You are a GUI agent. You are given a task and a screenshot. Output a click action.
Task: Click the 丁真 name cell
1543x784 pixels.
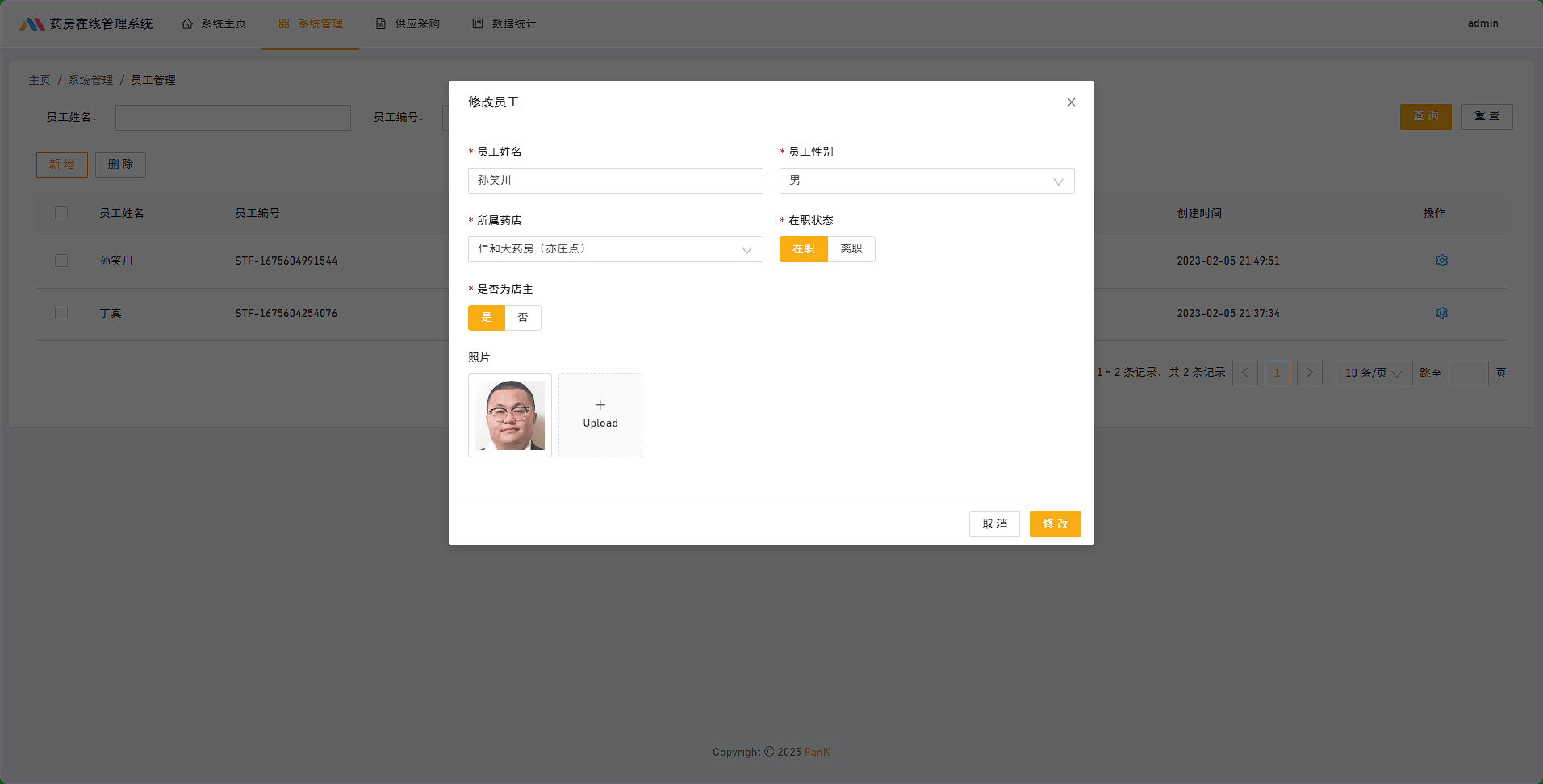click(111, 313)
